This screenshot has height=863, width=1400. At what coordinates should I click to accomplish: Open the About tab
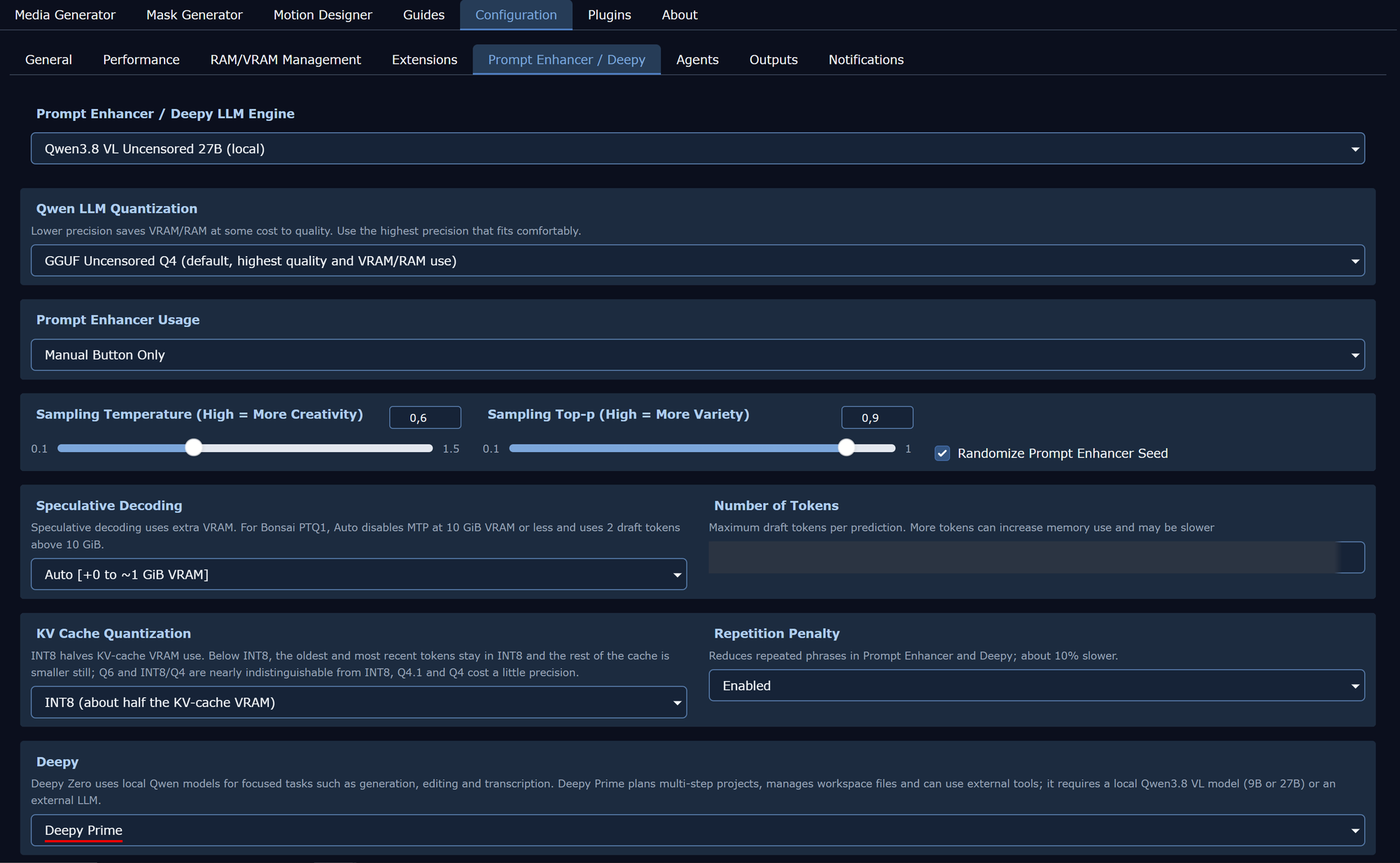pos(680,15)
